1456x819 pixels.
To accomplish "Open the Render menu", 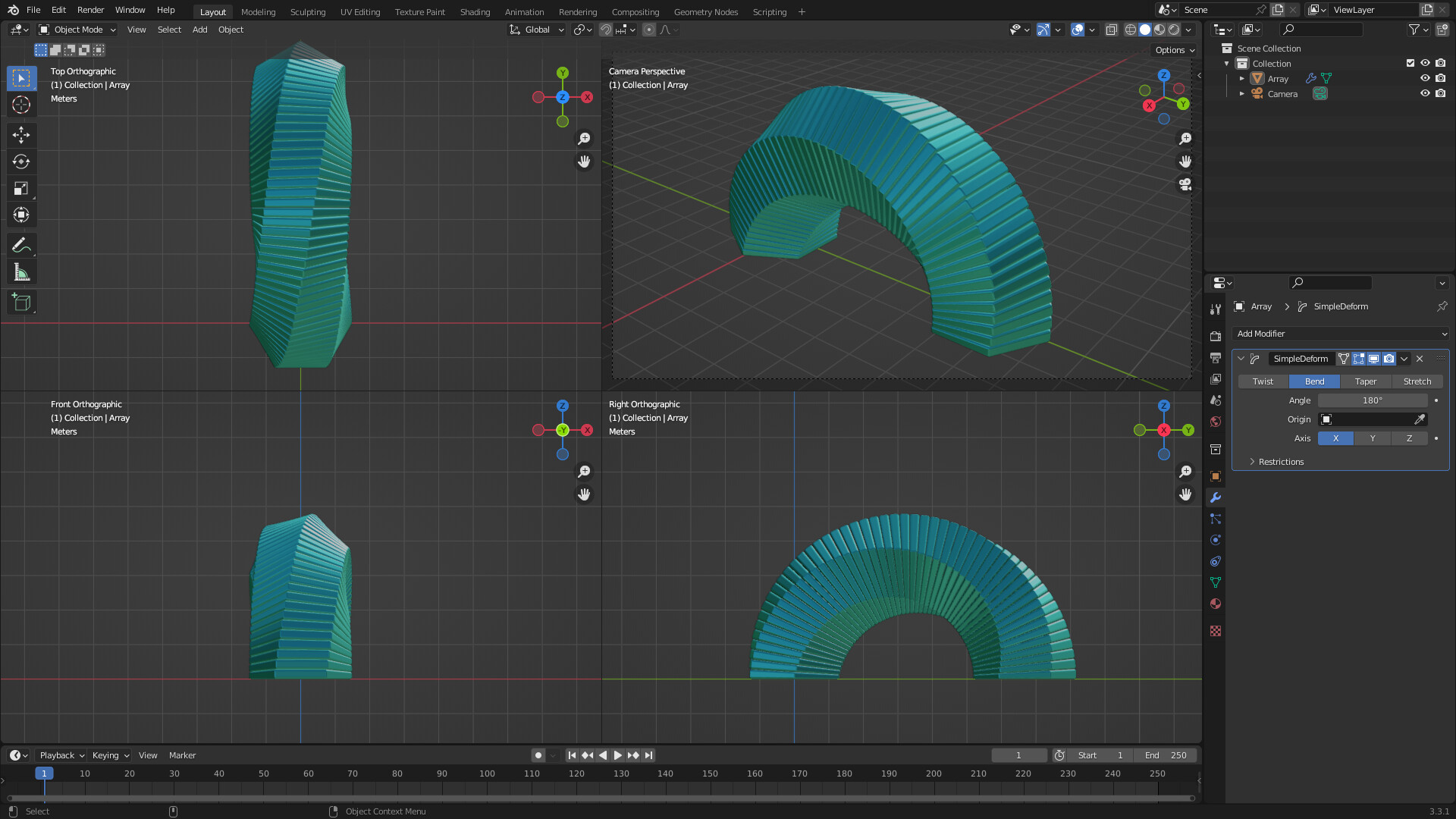I will point(90,10).
